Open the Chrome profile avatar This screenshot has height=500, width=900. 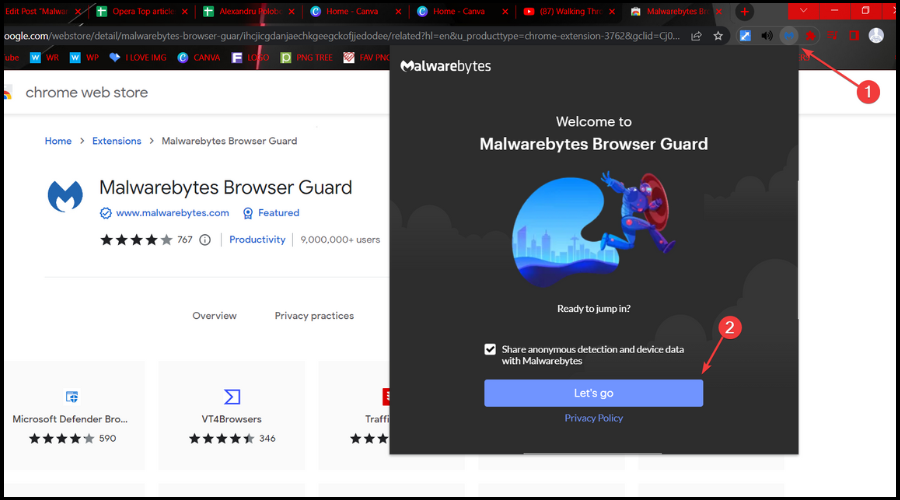(x=876, y=36)
